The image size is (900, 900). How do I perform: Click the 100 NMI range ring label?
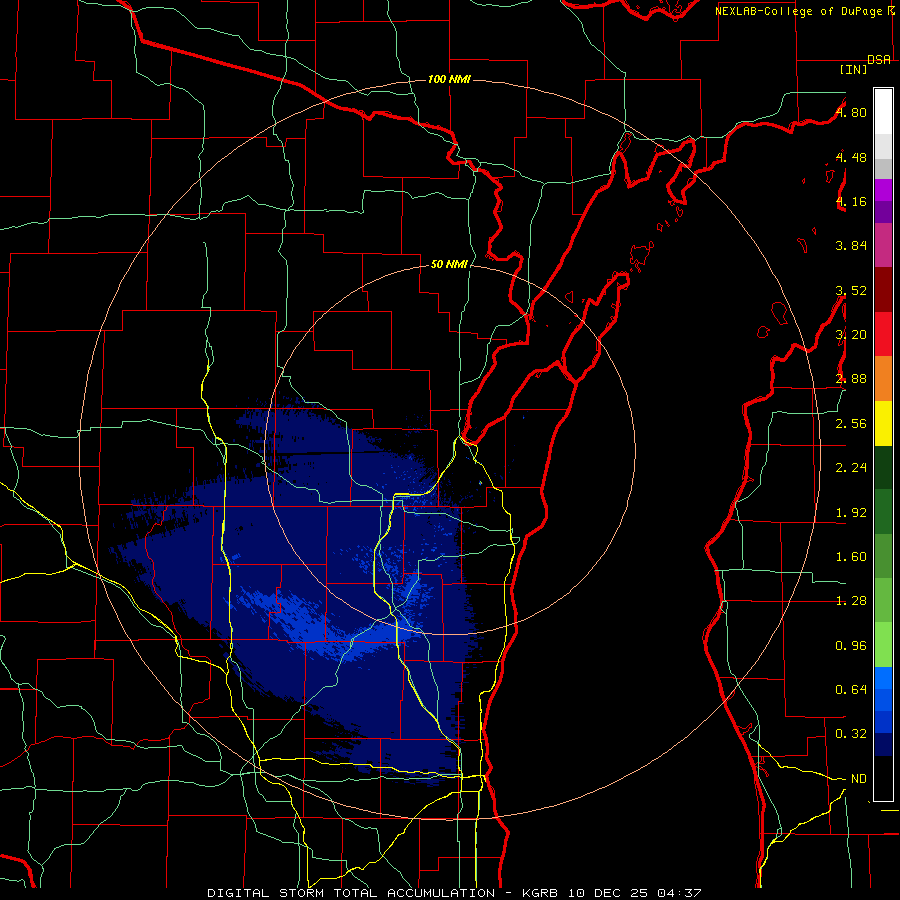click(449, 79)
